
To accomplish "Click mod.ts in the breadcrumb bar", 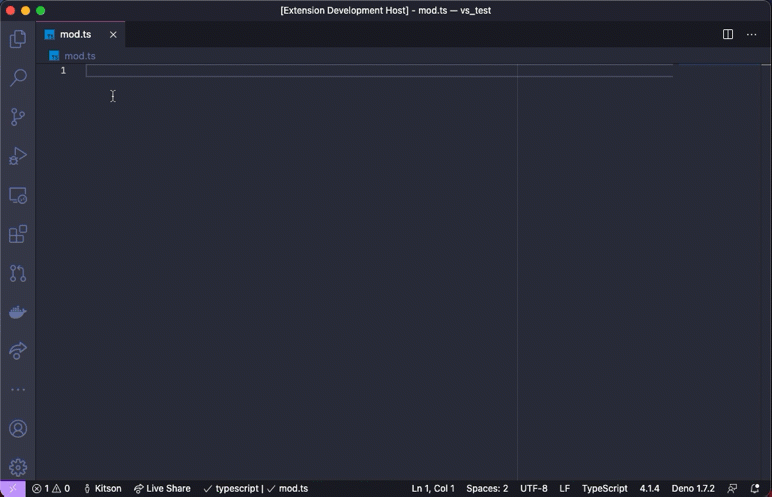I will (80, 56).
